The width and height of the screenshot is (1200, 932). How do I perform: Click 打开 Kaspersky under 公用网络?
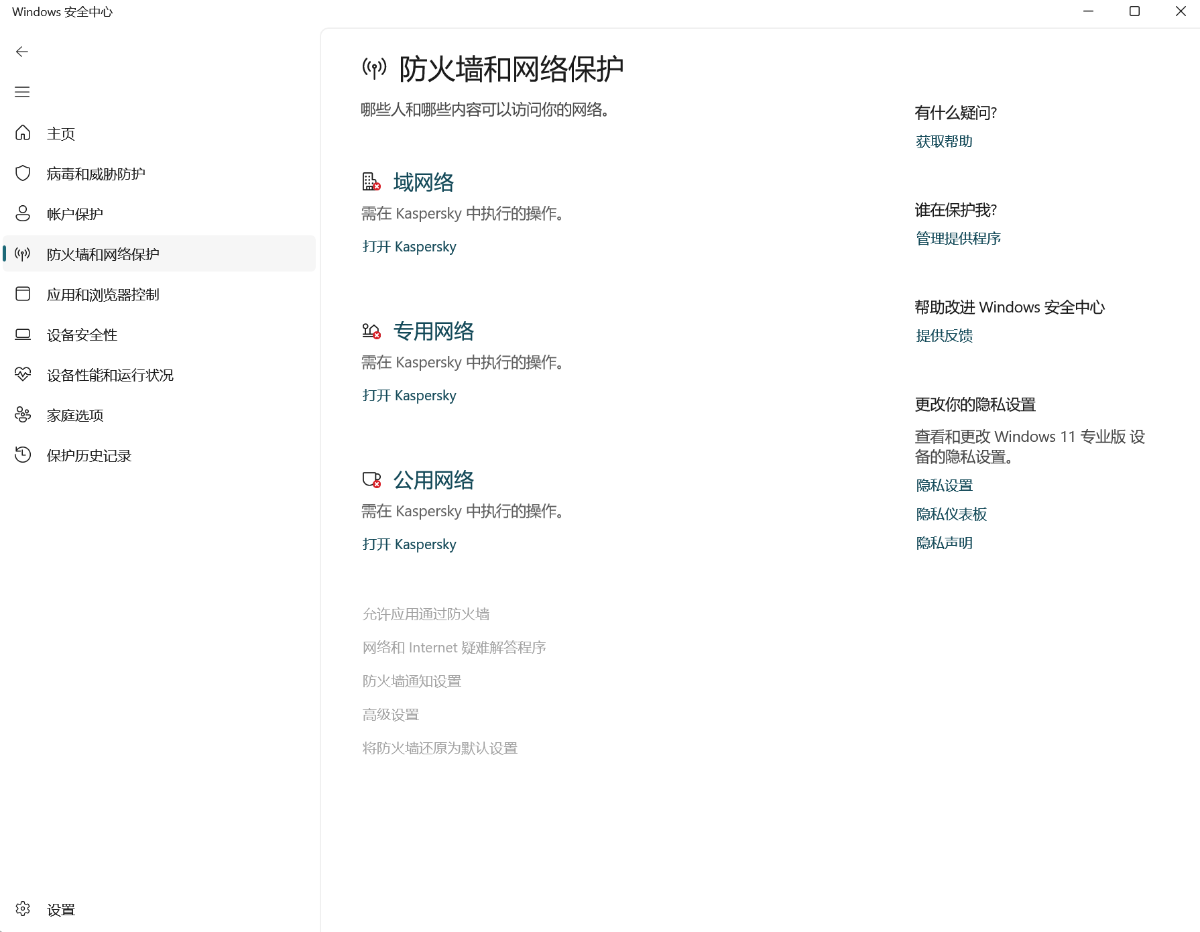click(409, 544)
